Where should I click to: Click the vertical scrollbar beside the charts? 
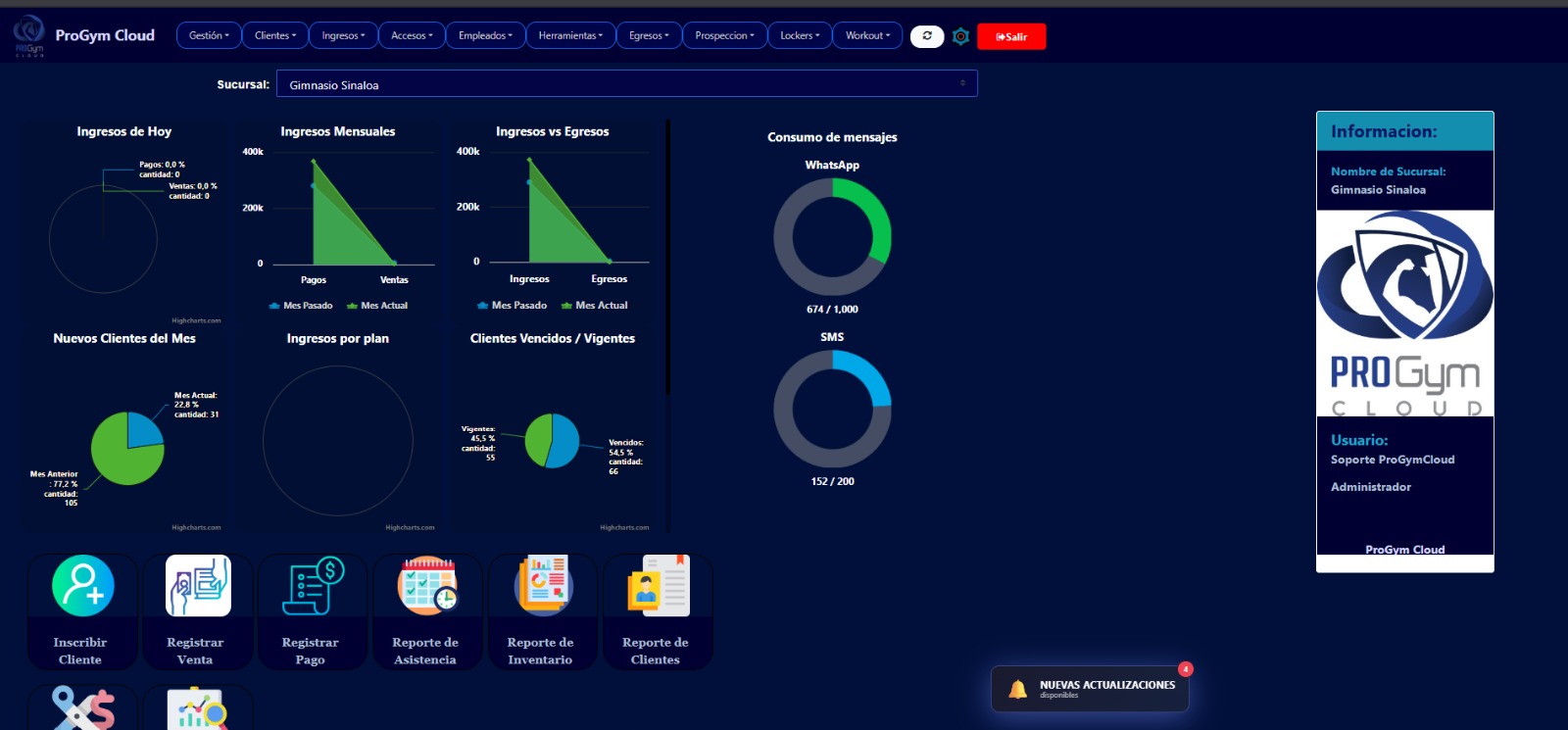(667, 257)
